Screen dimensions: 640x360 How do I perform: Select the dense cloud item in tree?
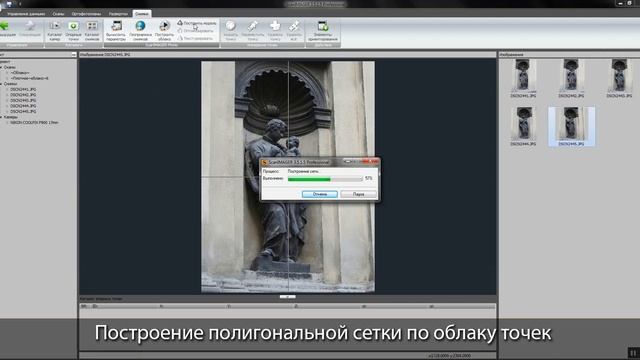(x=29, y=78)
